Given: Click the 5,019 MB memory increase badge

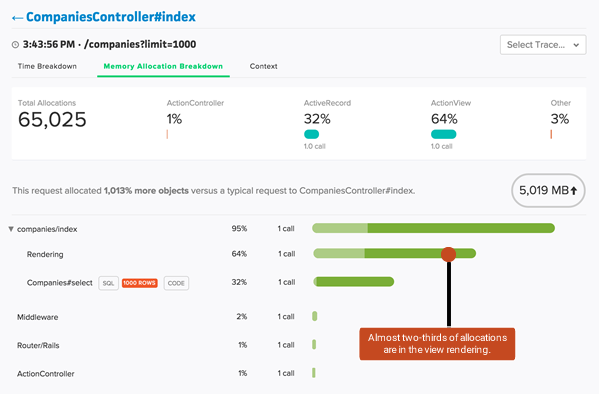Looking at the screenshot, I should (x=548, y=190).
